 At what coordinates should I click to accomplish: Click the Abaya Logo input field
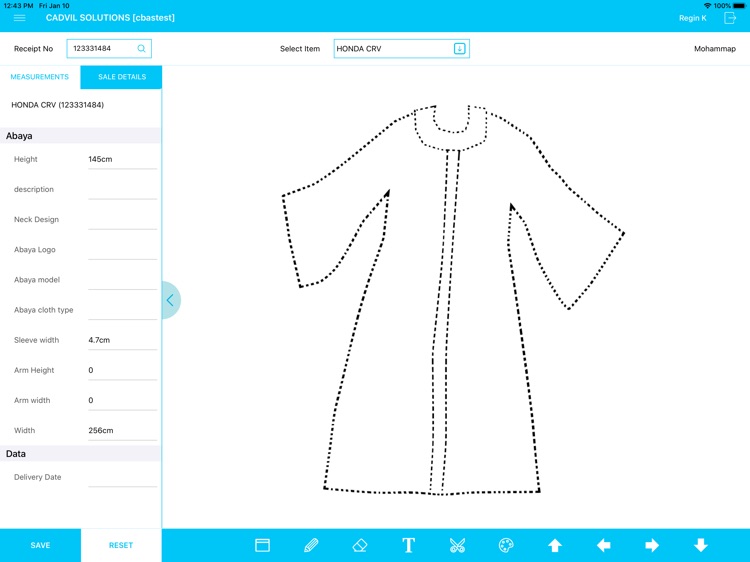(x=122, y=250)
